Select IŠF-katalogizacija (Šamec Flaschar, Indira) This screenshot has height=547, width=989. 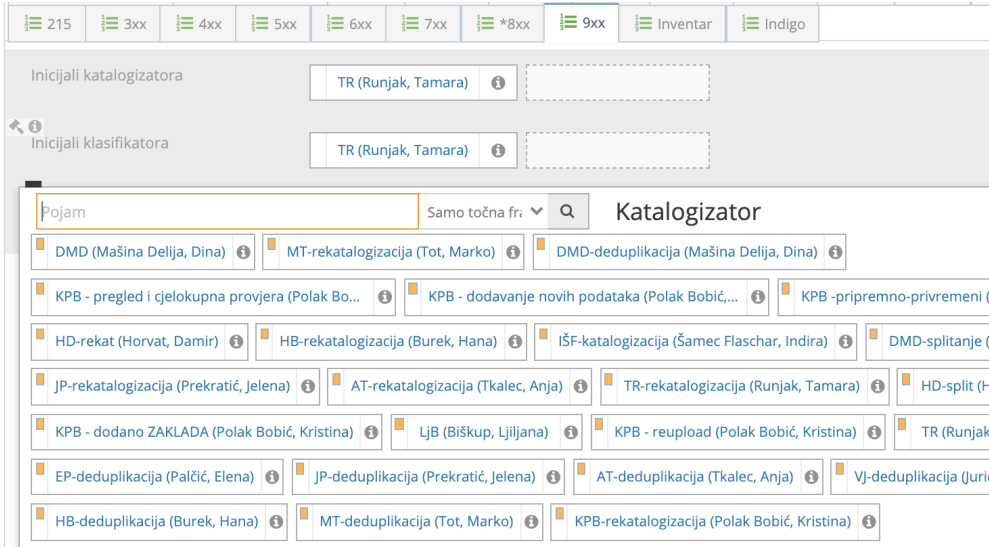click(693, 341)
